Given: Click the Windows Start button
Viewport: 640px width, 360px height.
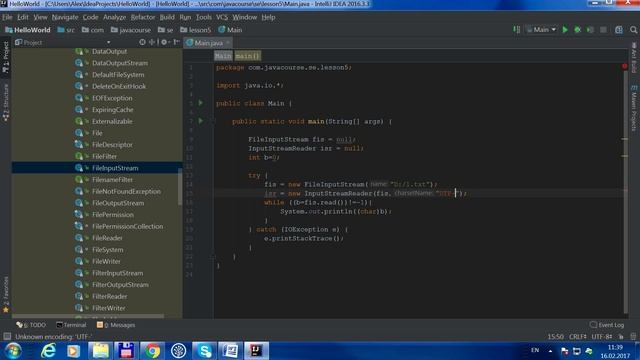Looking at the screenshot, I should pyautogui.click(x=13, y=351).
